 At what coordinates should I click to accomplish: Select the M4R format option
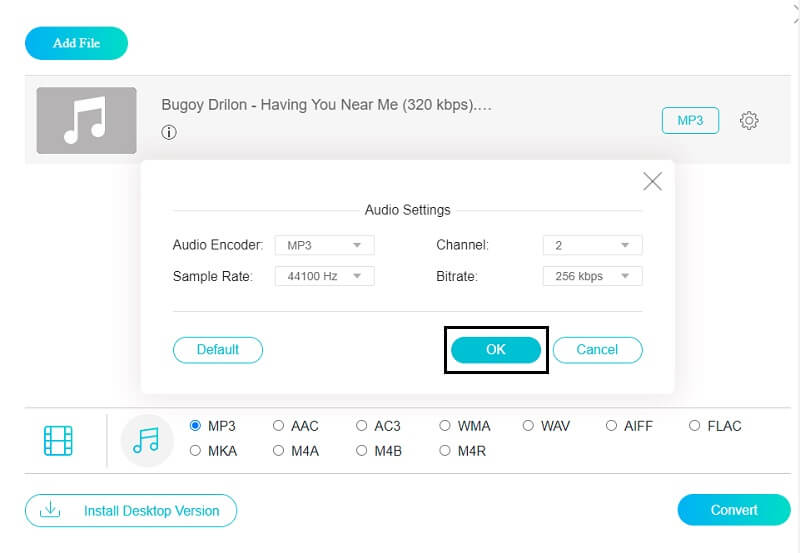coord(446,451)
